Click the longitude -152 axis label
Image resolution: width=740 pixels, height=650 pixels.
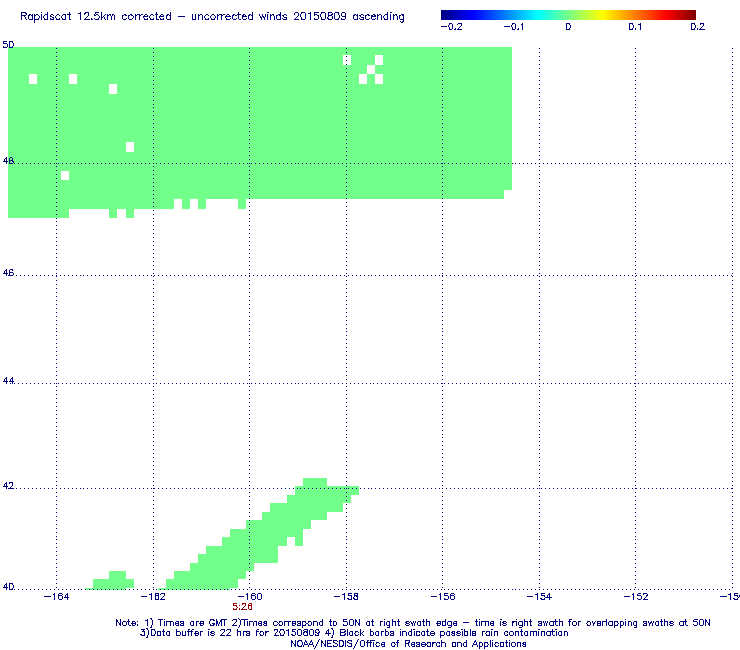[x=636, y=597]
